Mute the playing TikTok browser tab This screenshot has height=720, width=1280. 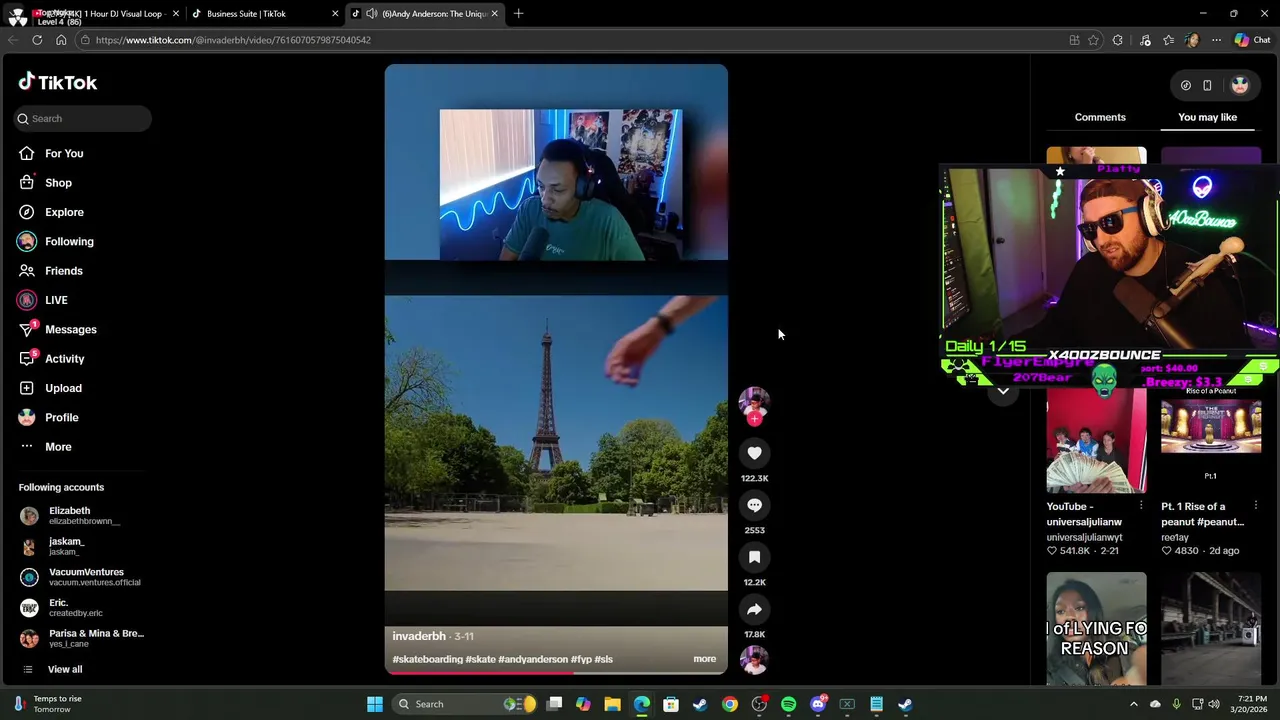pyautogui.click(x=372, y=14)
